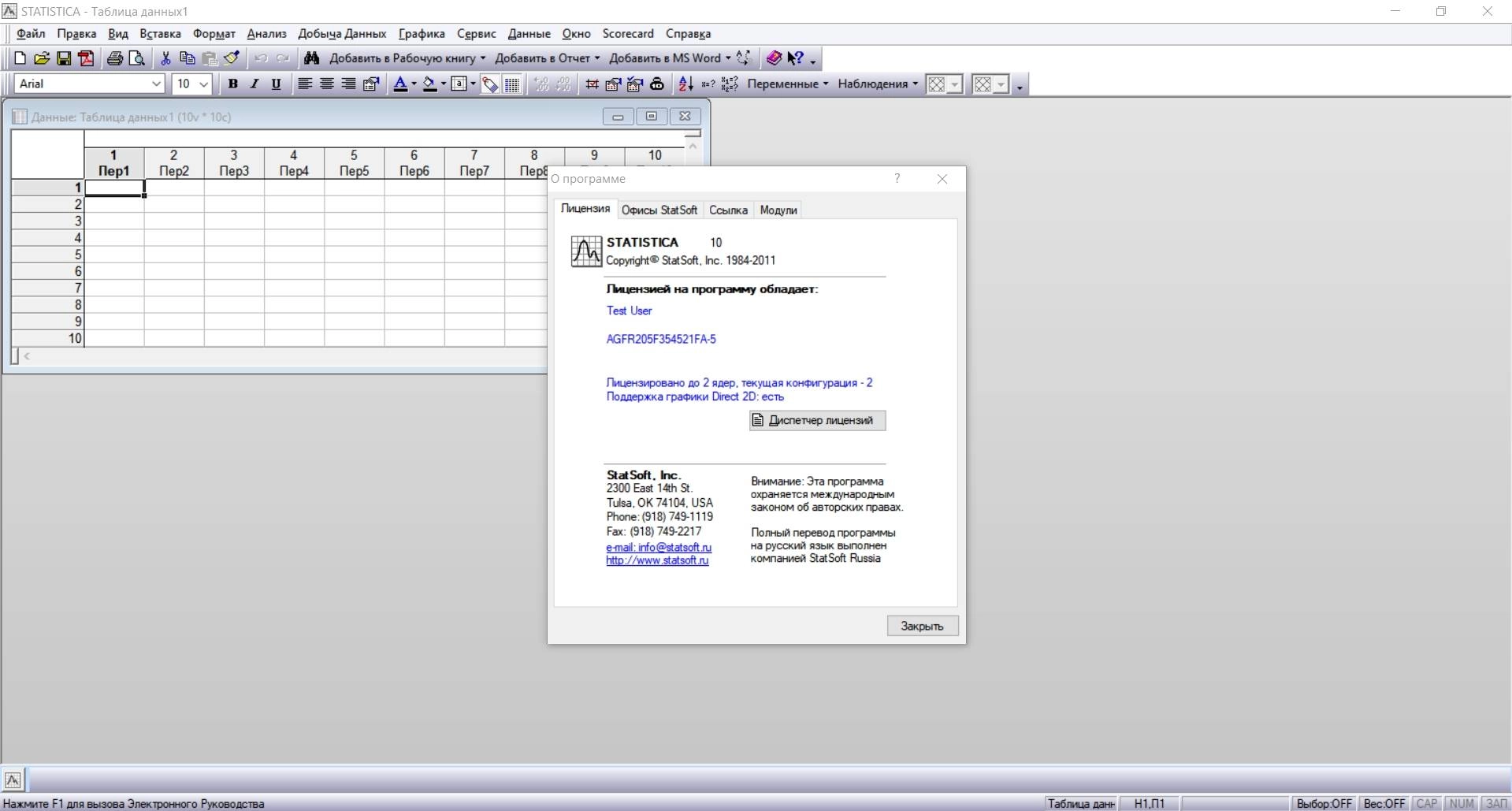Open the Файл menu

coord(31,34)
